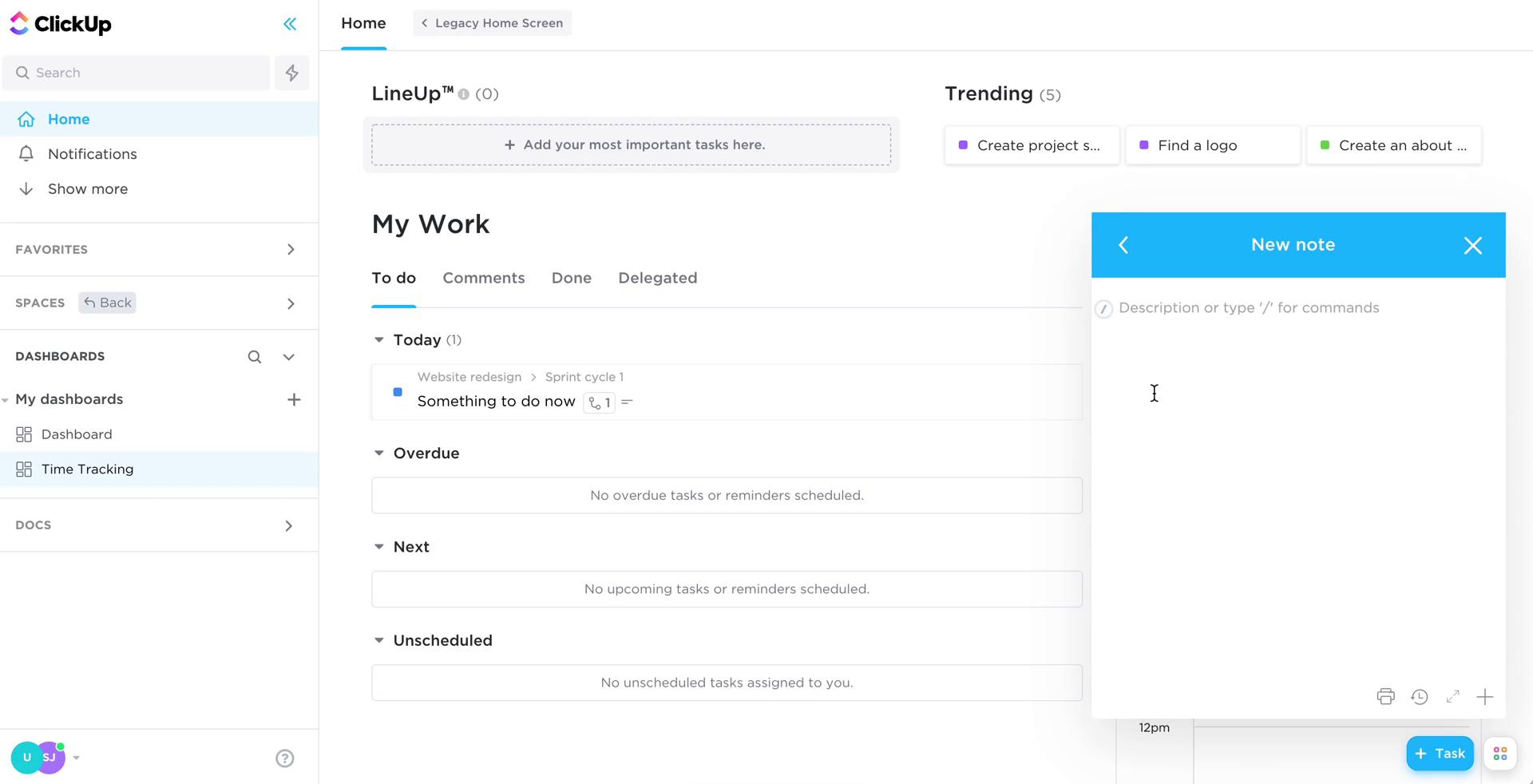Open subtasks icon on Something to do now
The image size is (1533, 784).
(599, 402)
